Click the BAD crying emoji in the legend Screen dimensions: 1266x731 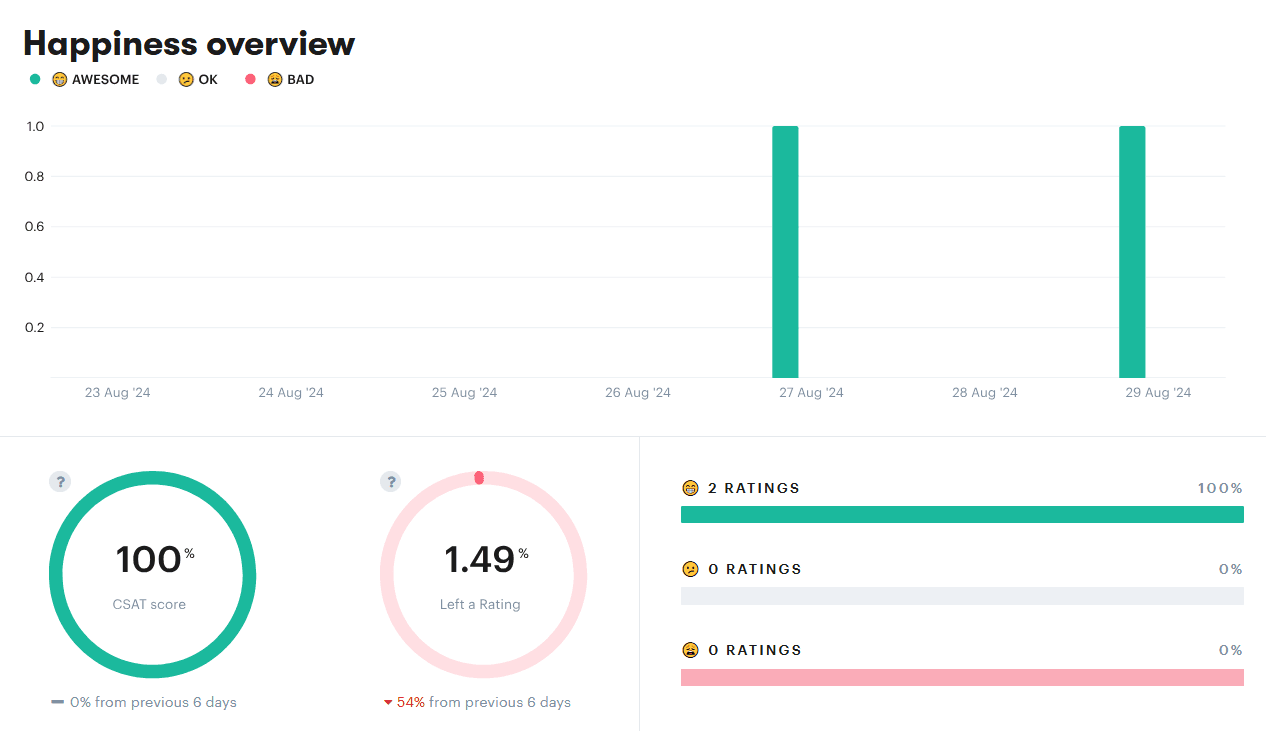(x=273, y=79)
